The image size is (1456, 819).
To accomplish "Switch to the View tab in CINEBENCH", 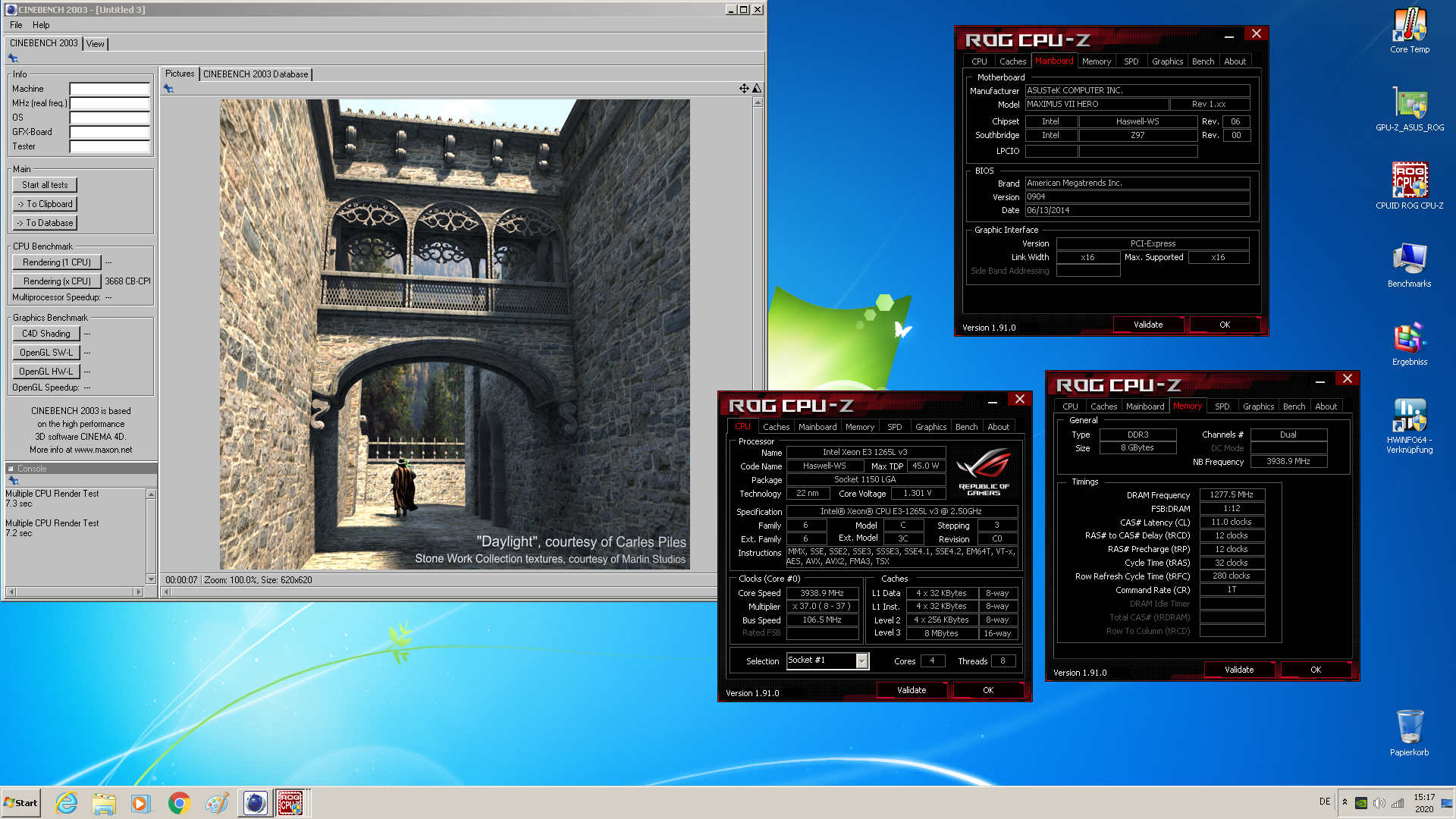I will click(x=96, y=44).
